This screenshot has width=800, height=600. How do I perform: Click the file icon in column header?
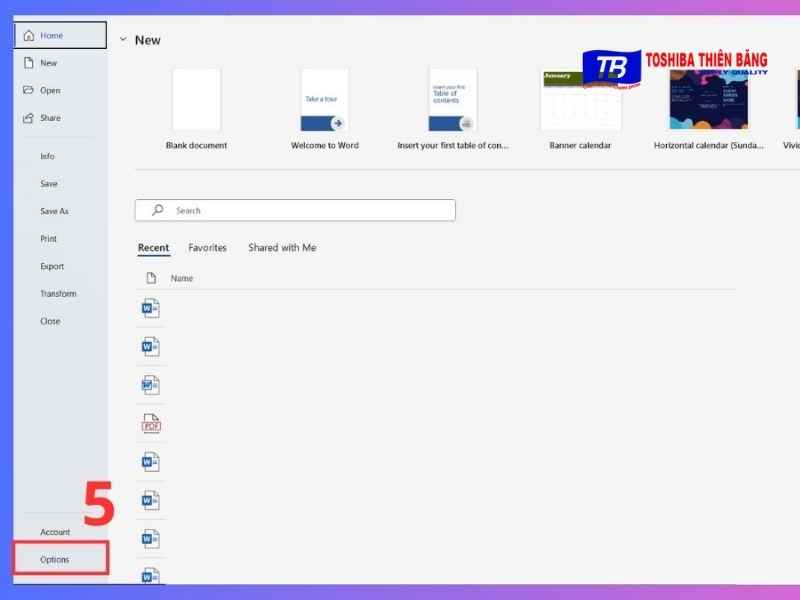[151, 278]
